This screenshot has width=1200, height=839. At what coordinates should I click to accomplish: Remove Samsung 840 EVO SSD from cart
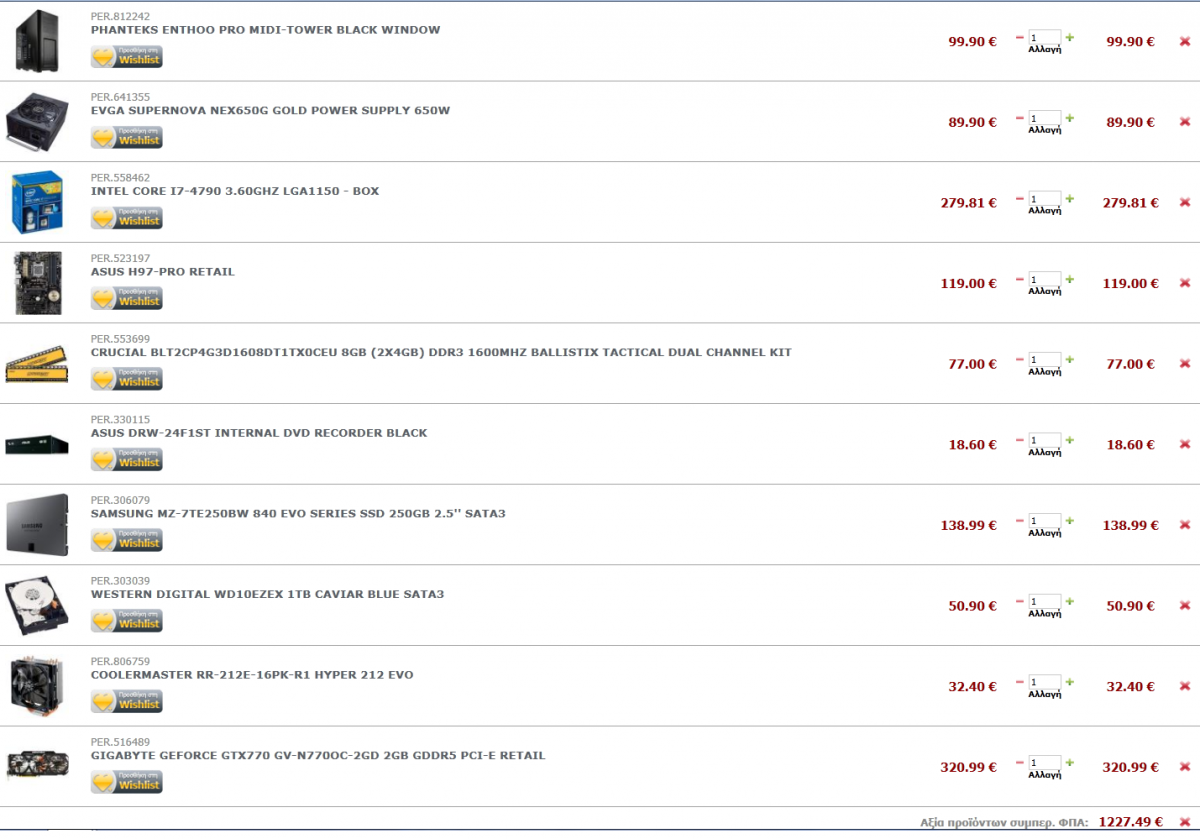[x=1185, y=525]
